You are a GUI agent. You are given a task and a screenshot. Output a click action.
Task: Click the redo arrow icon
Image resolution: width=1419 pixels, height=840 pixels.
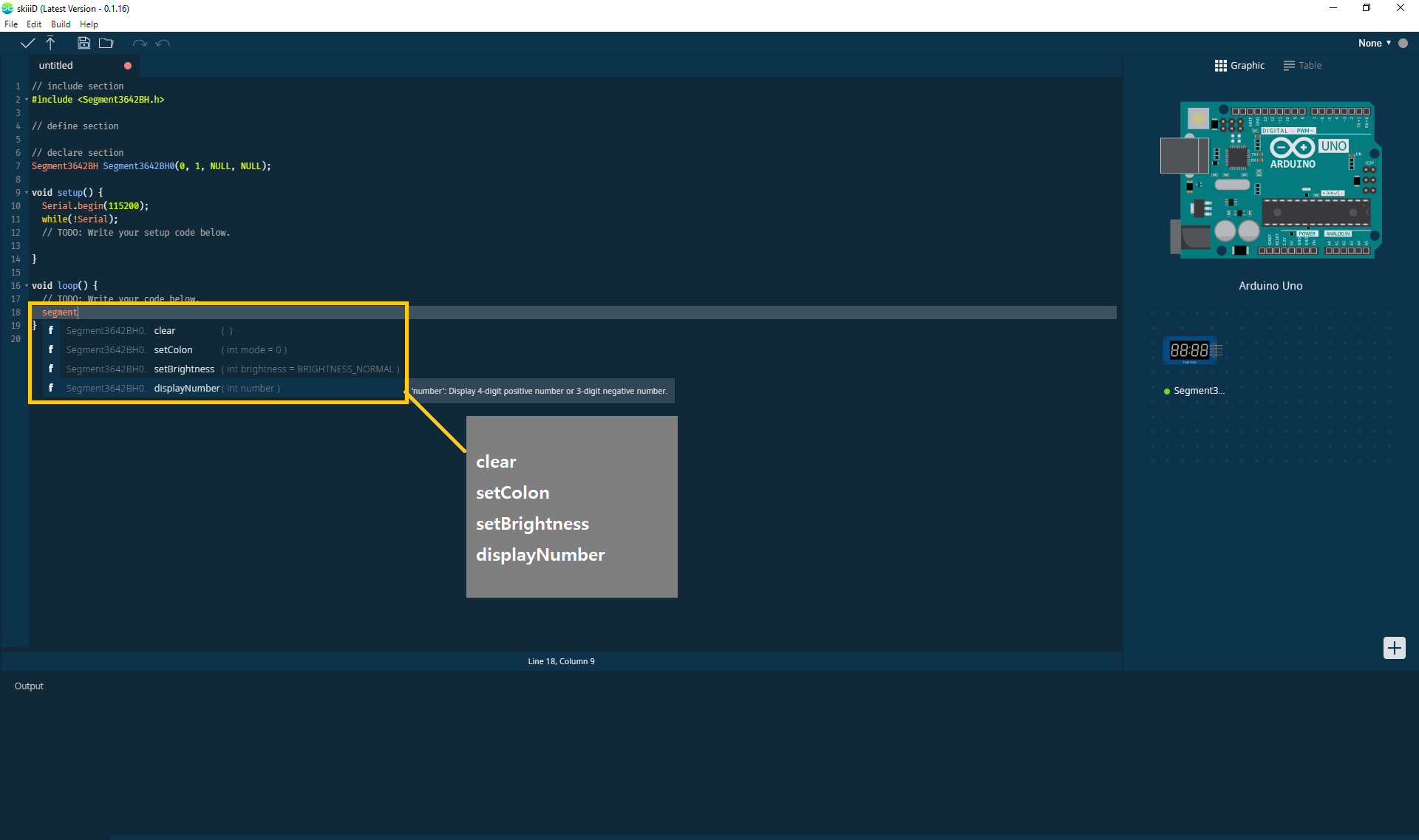(x=140, y=43)
